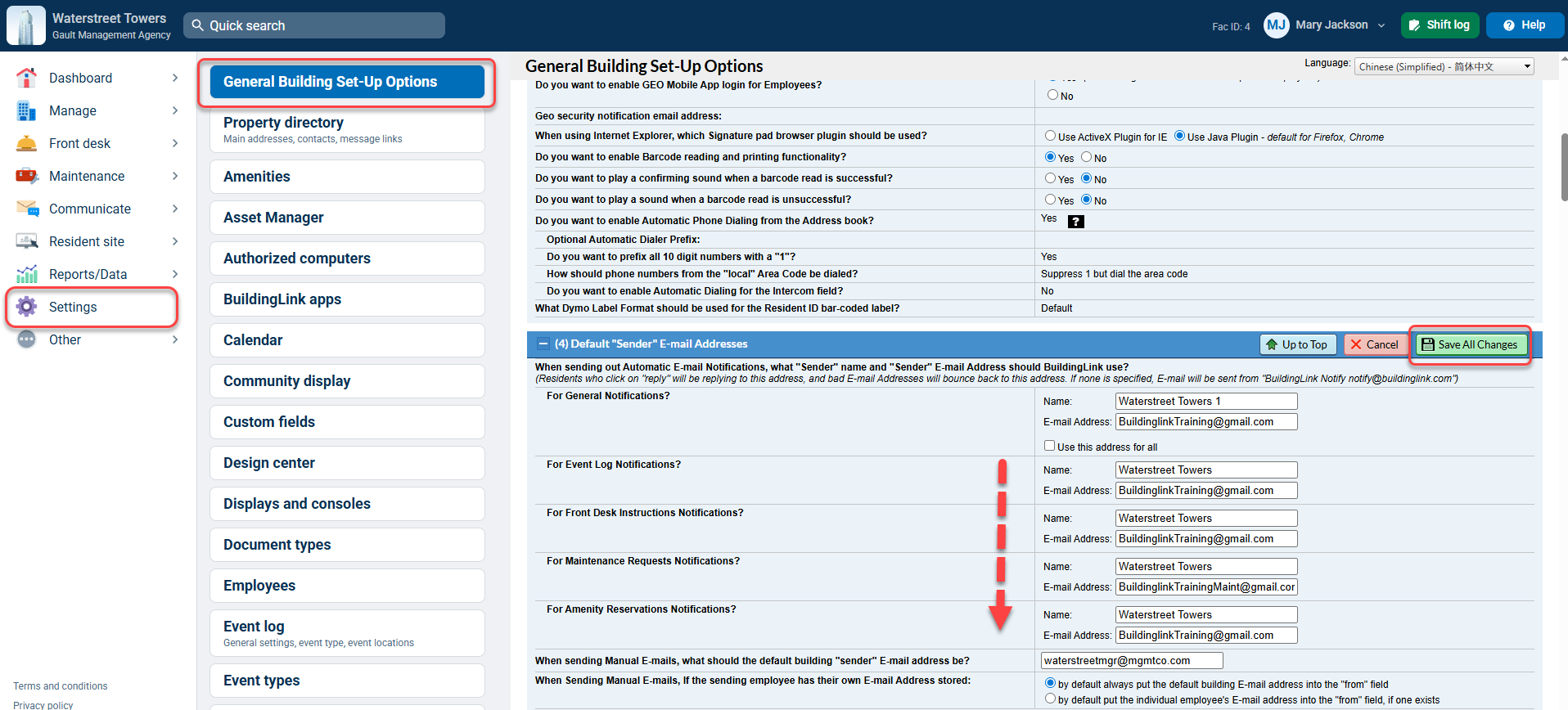Open Custom fields settings
This screenshot has width=1568, height=710.
[x=347, y=422]
